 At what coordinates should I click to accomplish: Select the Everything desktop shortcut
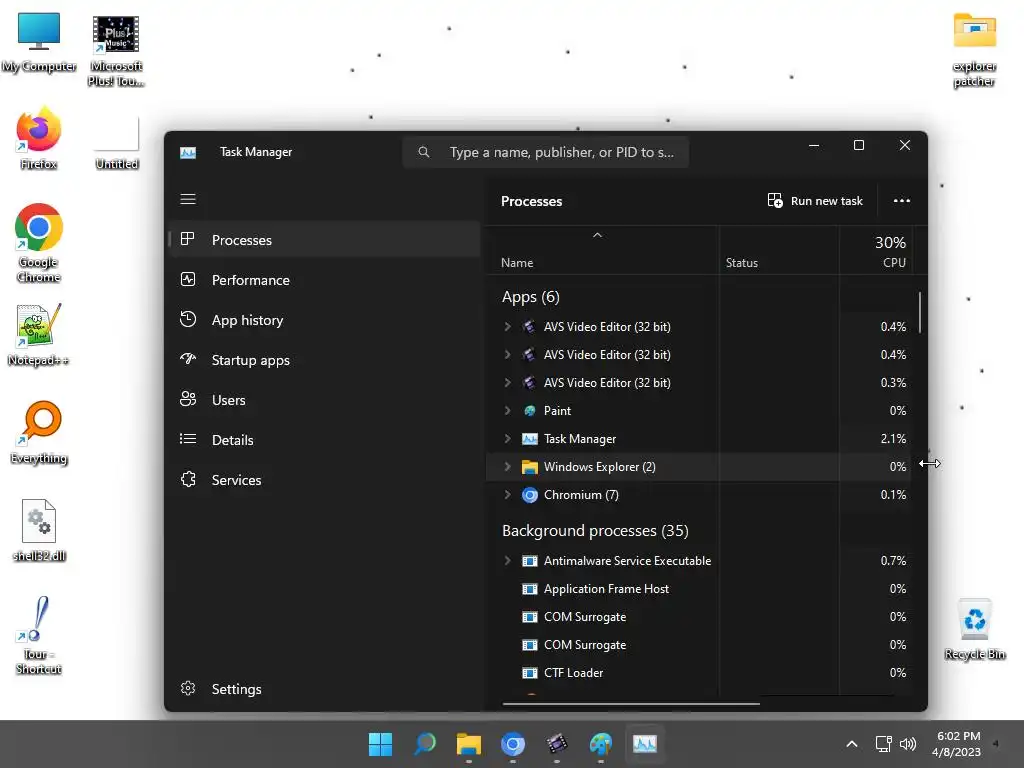[39, 432]
